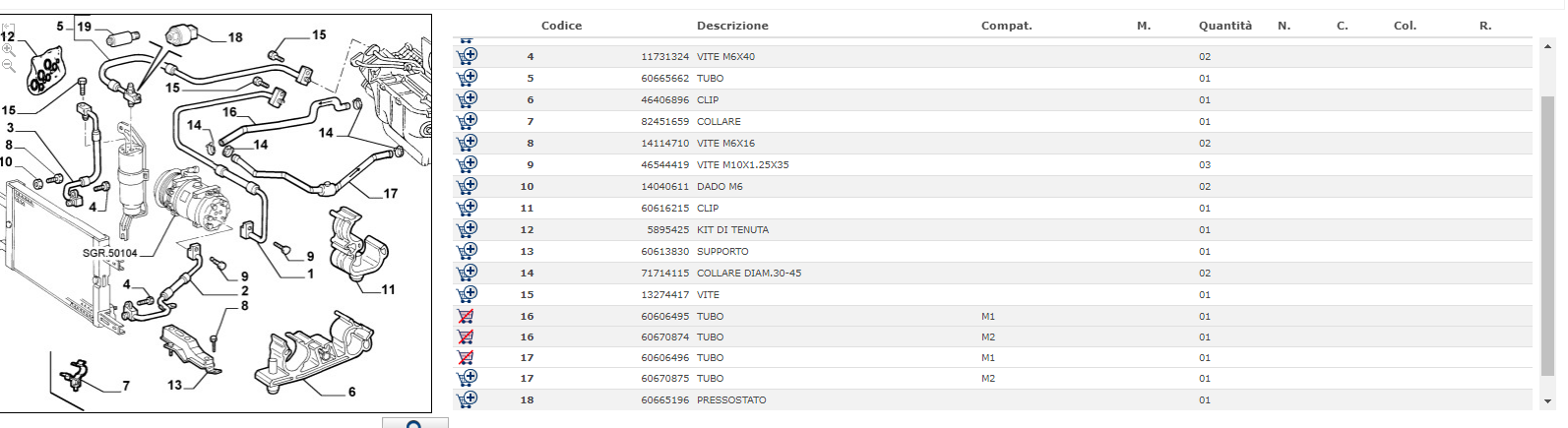Zoom in on the parts diagram
The height and width of the screenshot is (428, 1568).
(7, 48)
